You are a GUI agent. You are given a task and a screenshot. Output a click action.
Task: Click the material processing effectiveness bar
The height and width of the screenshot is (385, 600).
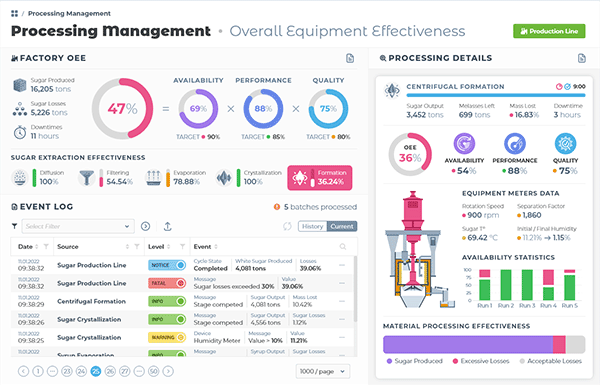click(x=484, y=344)
